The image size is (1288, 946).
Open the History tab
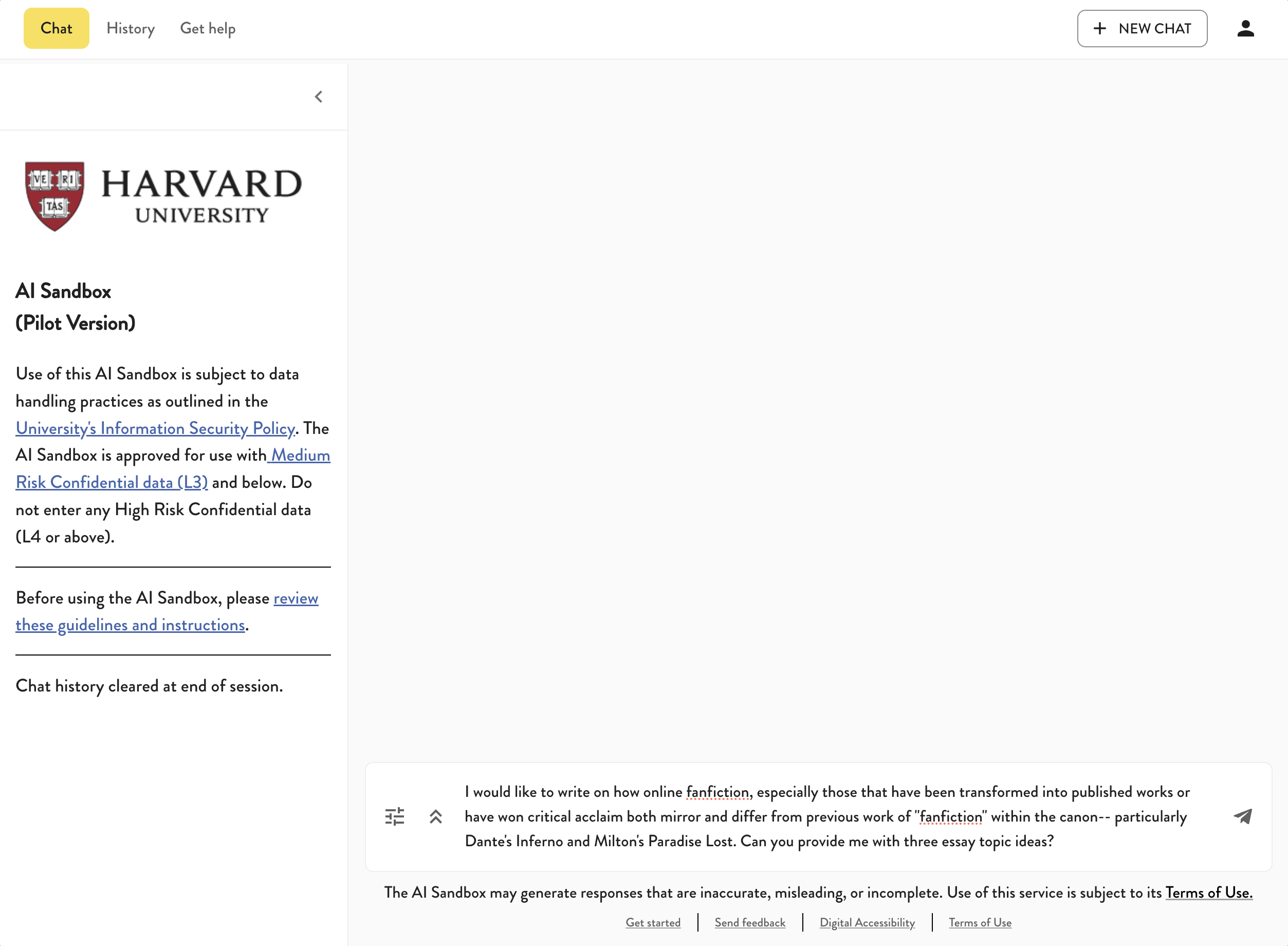(x=131, y=29)
